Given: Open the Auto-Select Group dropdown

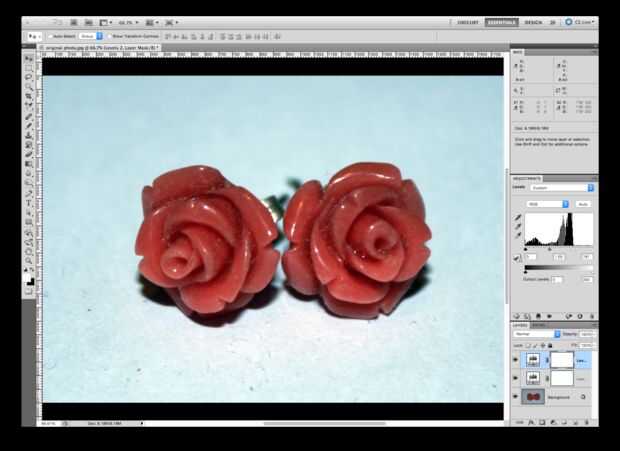Looking at the screenshot, I should [x=90, y=36].
